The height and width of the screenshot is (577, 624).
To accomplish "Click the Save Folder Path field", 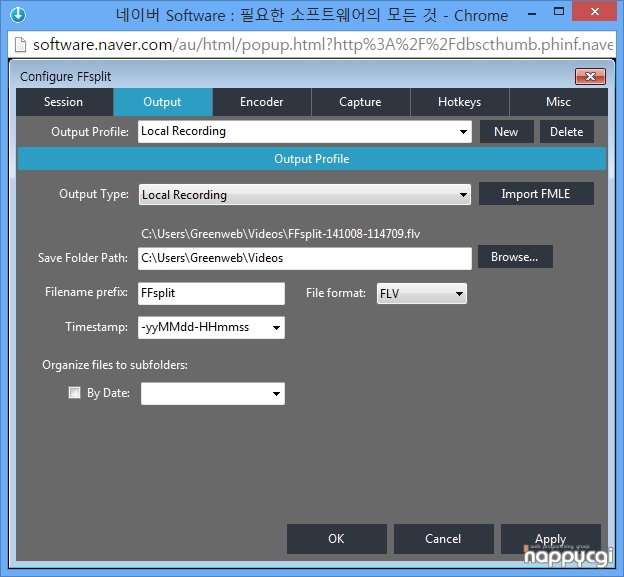I will click(x=305, y=258).
